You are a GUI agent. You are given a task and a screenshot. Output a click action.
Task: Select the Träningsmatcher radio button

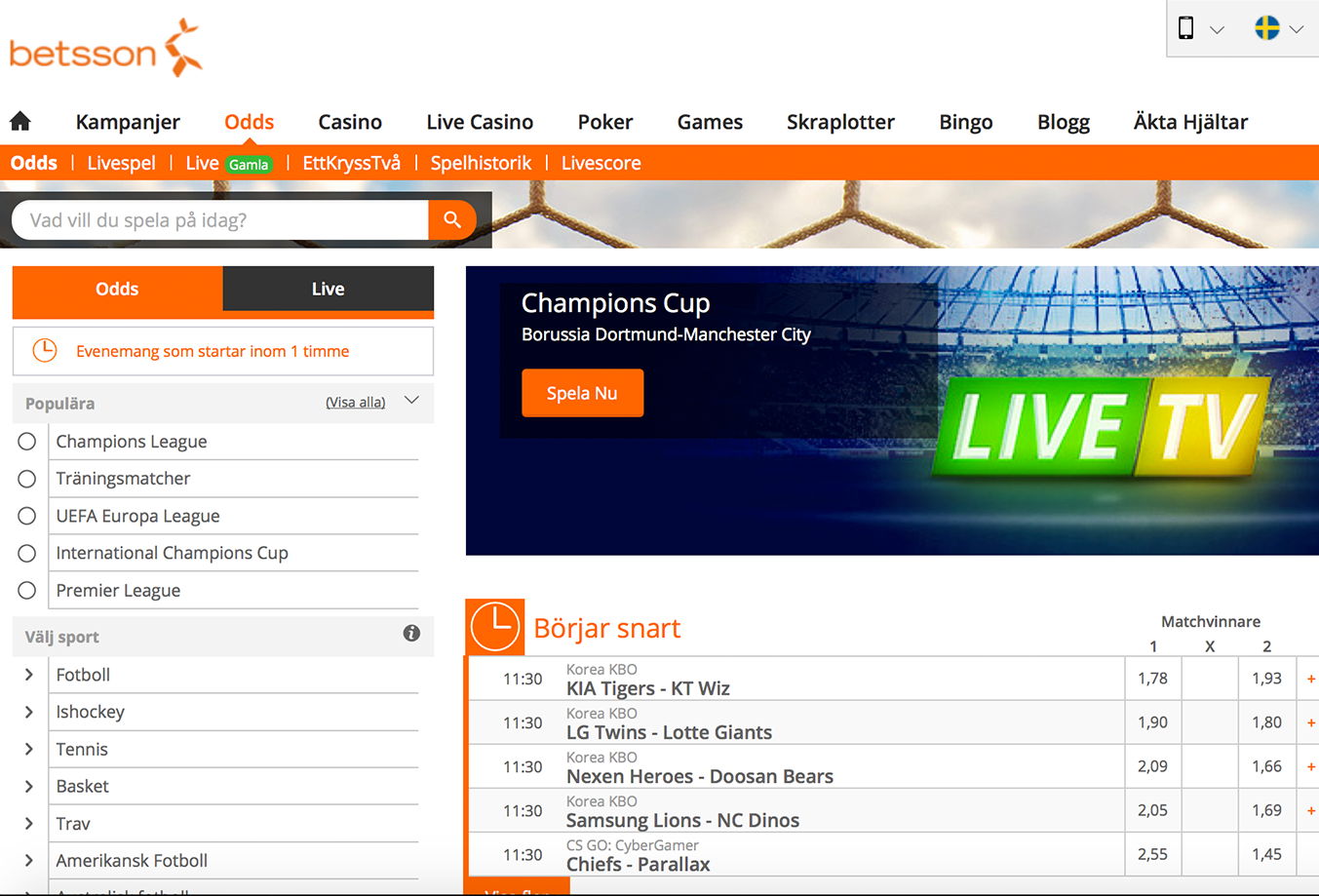point(27,479)
